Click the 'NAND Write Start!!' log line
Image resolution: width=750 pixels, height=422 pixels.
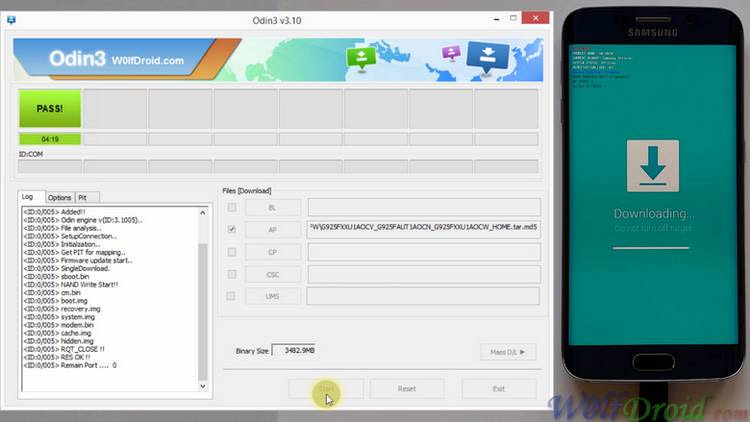71,284
